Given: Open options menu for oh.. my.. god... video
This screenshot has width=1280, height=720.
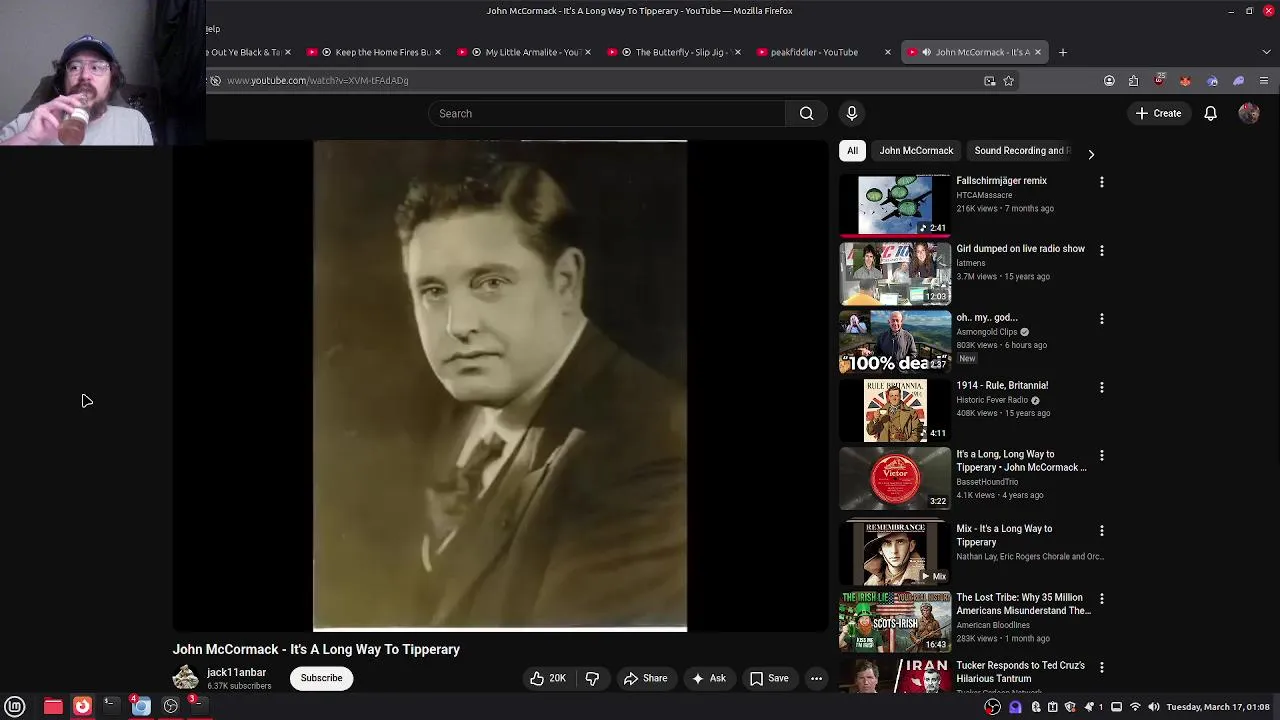Looking at the screenshot, I should [1102, 319].
